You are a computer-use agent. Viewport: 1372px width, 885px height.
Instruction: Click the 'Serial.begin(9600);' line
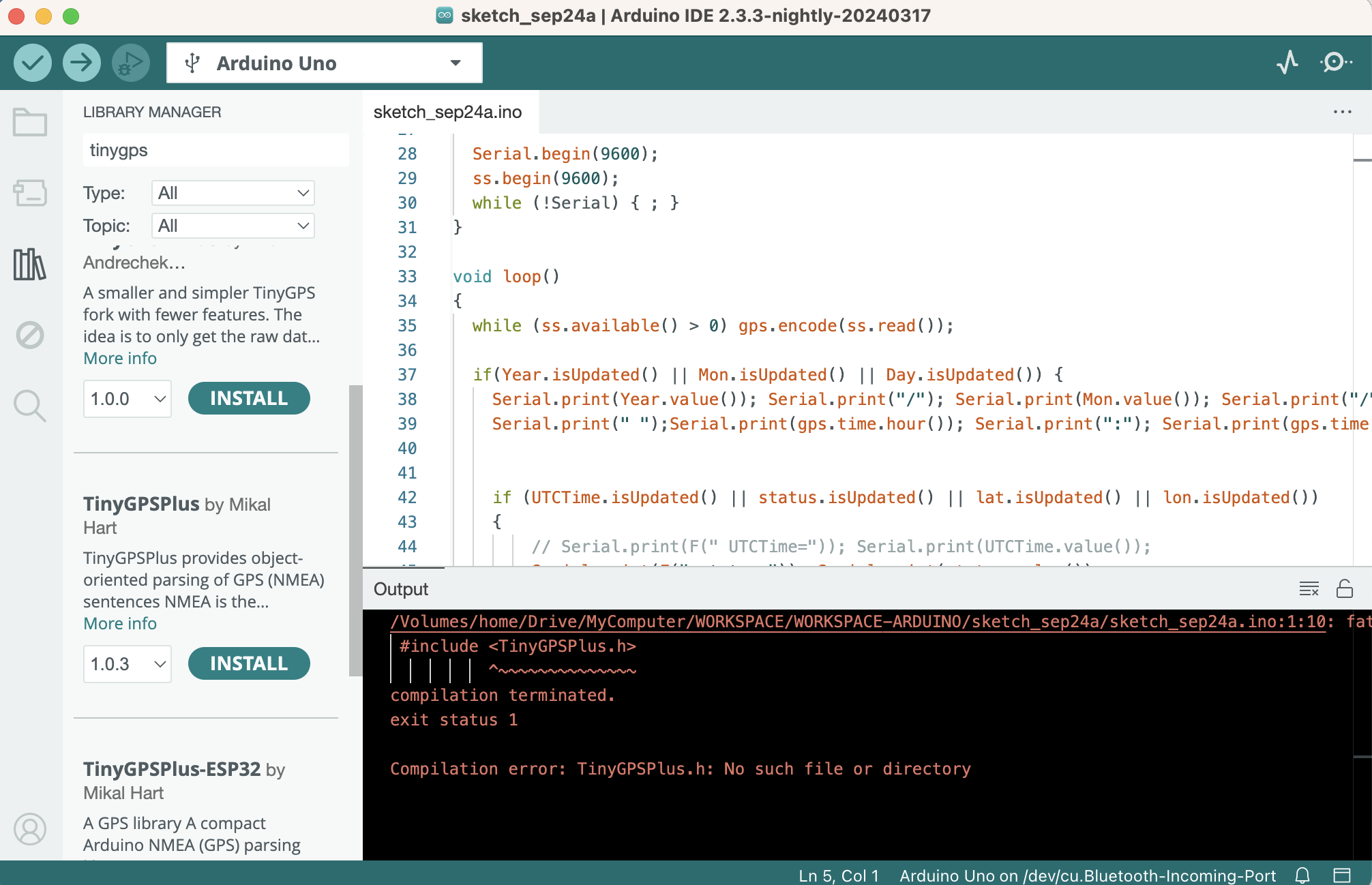click(565, 153)
